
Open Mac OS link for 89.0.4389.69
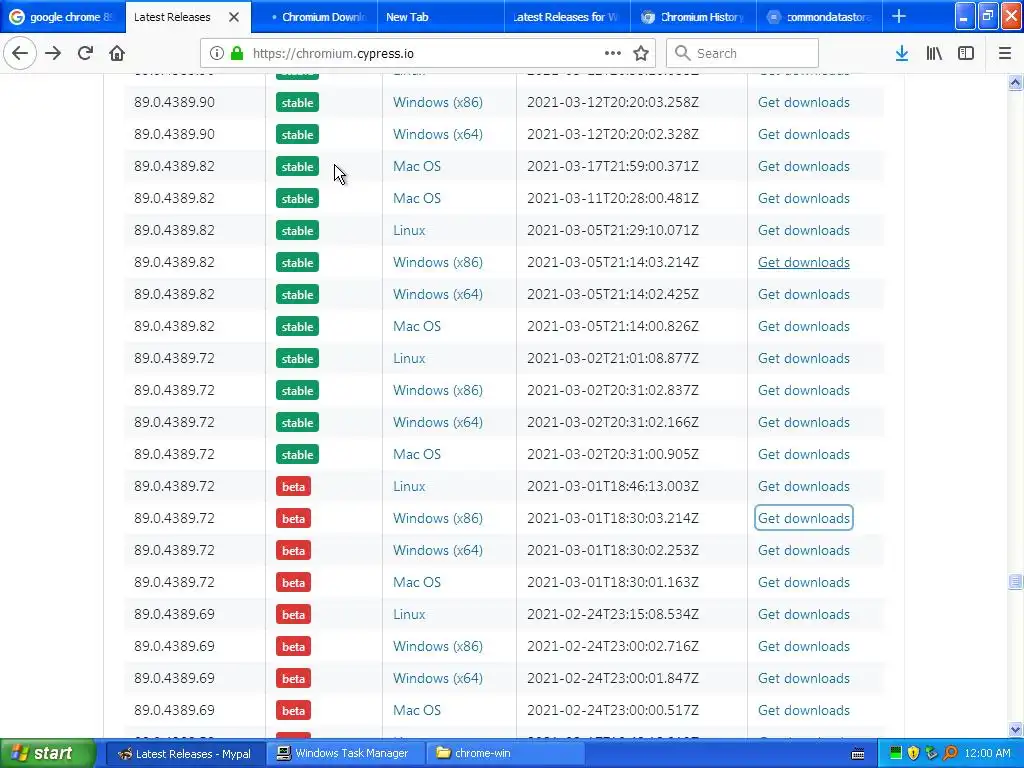click(x=417, y=711)
